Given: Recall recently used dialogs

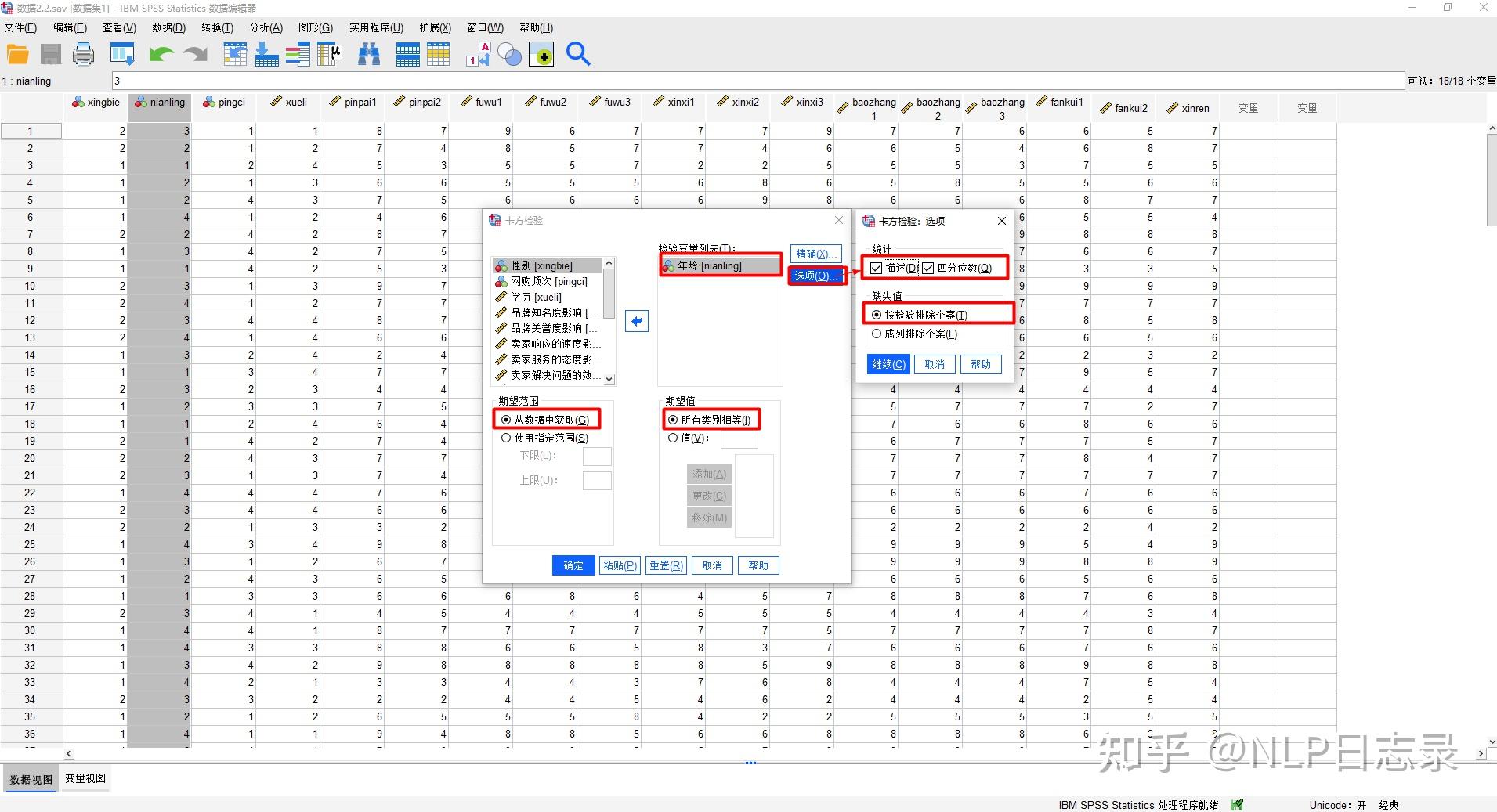Looking at the screenshot, I should pos(122,54).
